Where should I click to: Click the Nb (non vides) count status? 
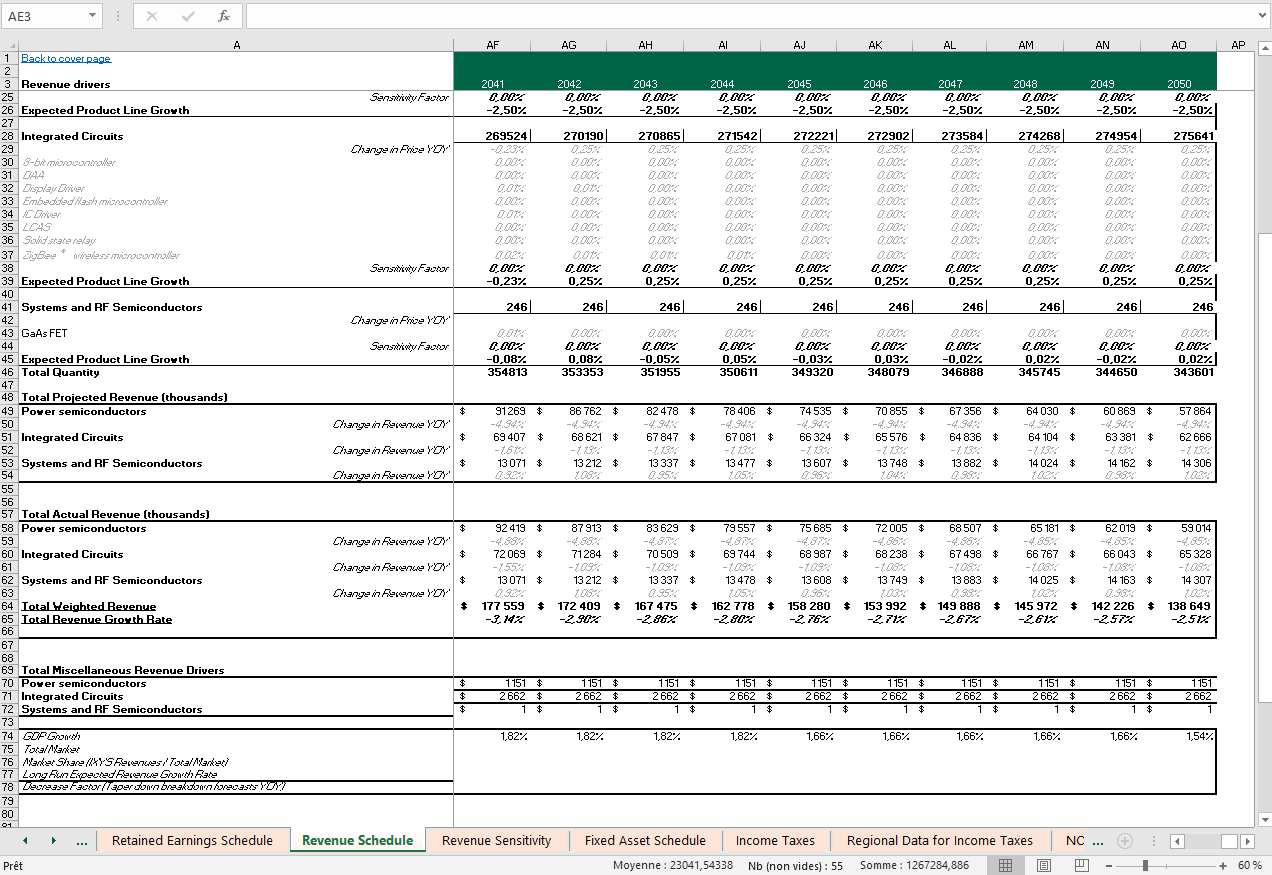796,866
